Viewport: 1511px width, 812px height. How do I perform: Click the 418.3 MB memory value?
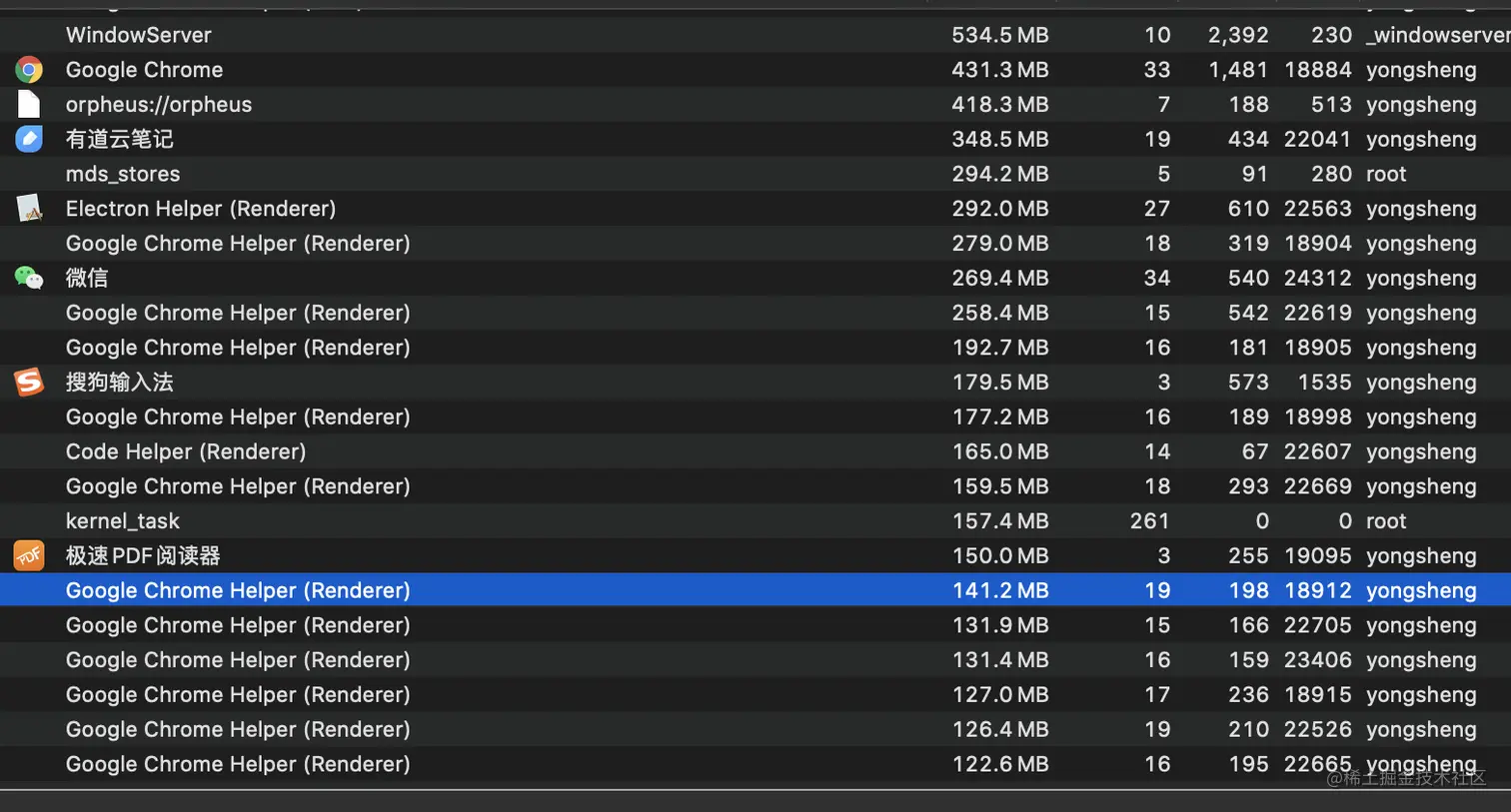[1000, 104]
